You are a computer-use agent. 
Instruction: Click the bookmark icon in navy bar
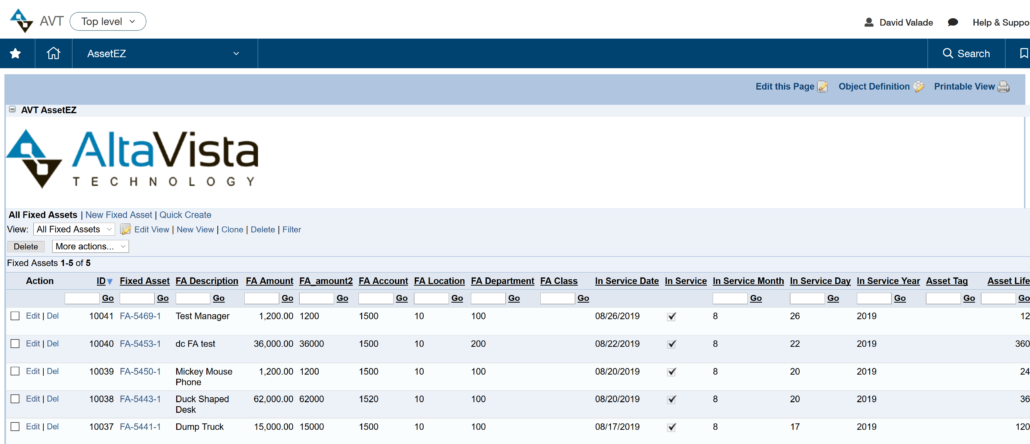tap(1023, 54)
